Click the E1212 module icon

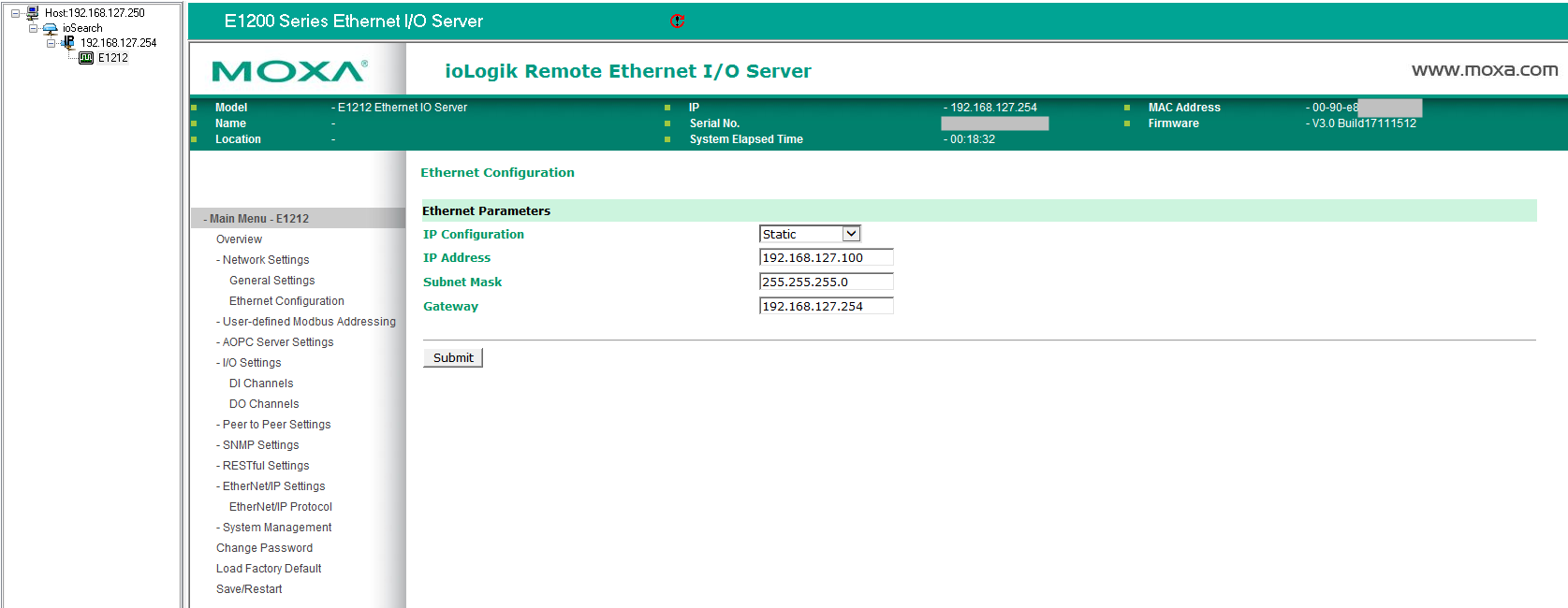pos(86,58)
